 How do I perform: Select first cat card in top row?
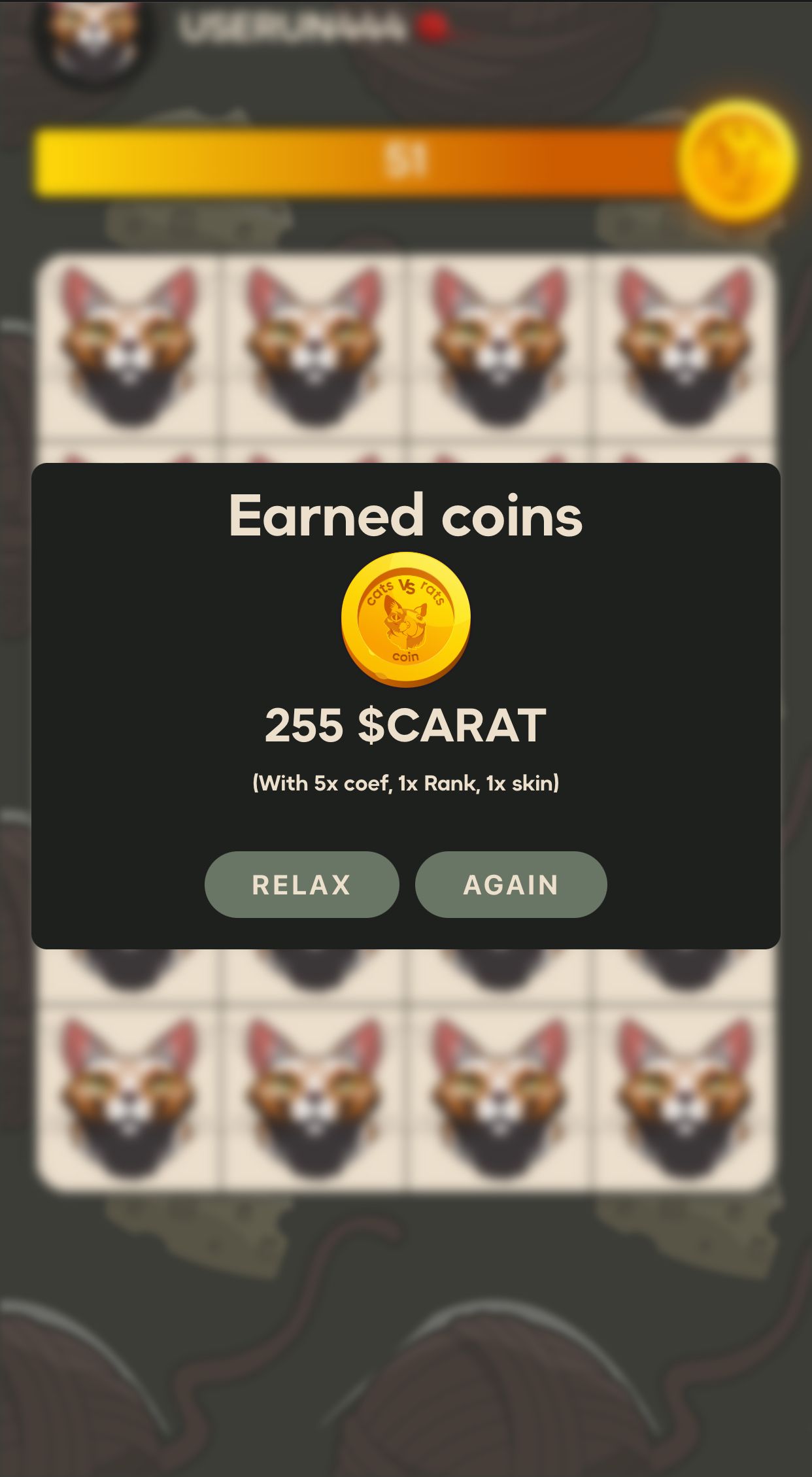(129, 347)
